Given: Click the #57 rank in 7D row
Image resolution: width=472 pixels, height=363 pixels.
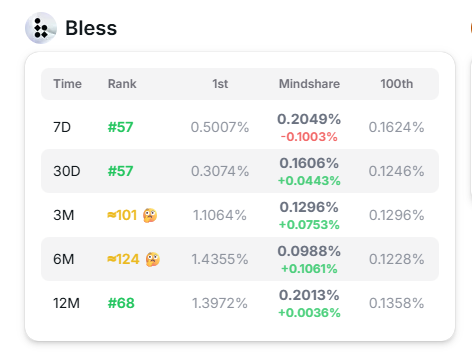Looking at the screenshot, I should (x=120, y=127).
